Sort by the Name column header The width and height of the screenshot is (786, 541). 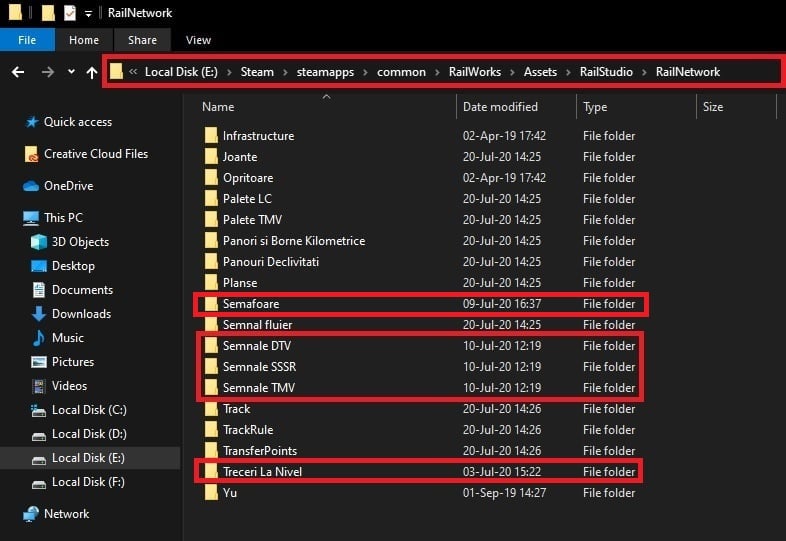click(218, 107)
